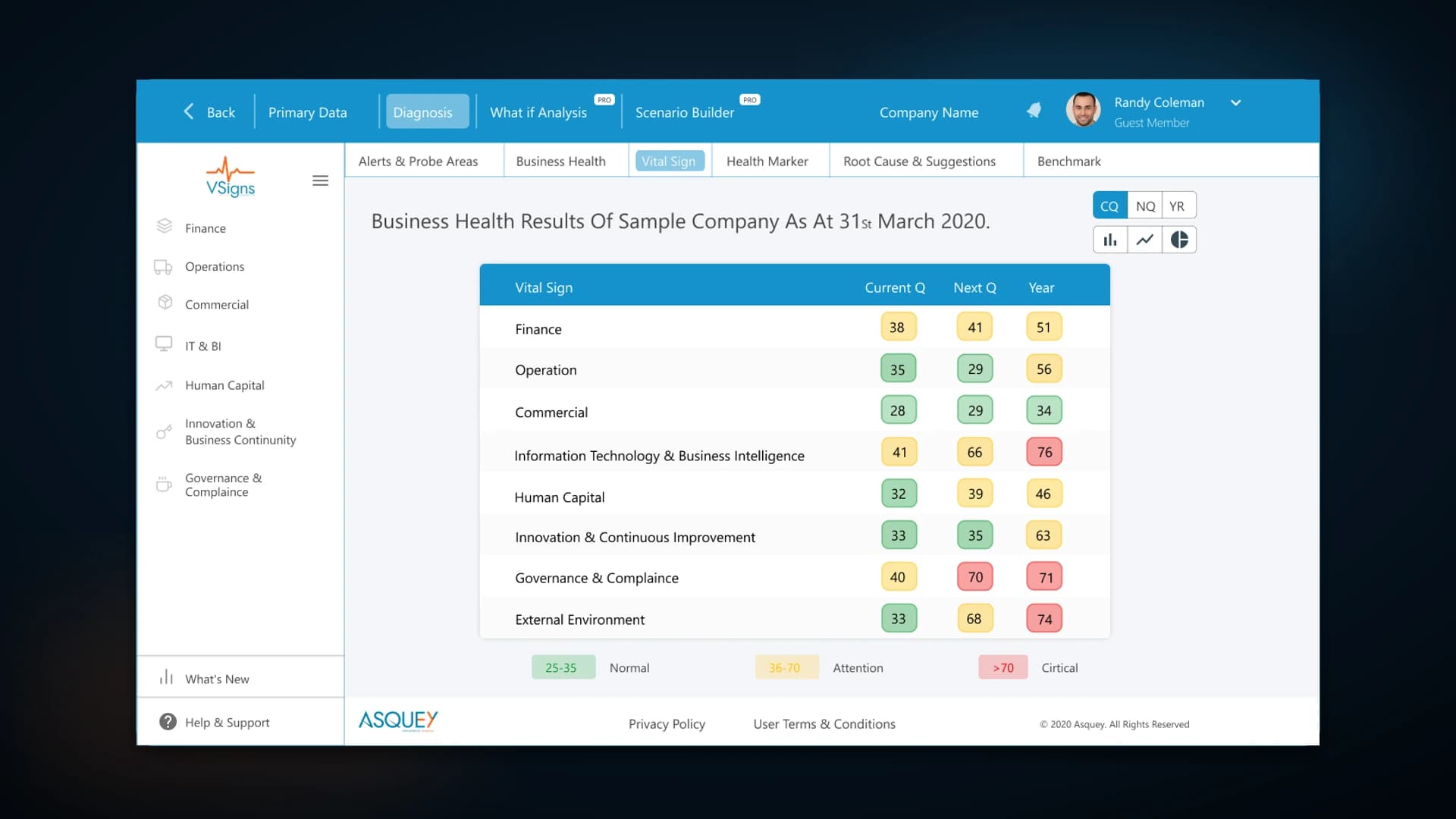Open the Scenario Builder tab
This screenshot has height=819, width=1456.
[685, 112]
